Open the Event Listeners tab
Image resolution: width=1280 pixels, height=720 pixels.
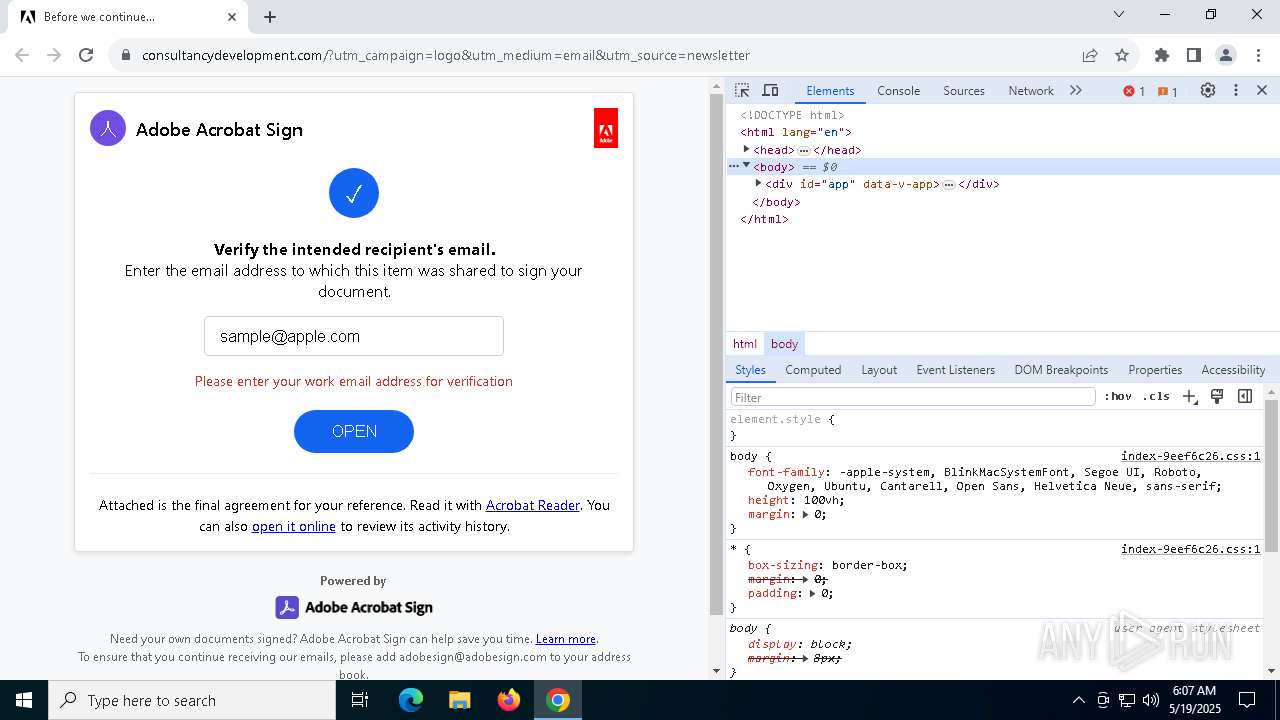956,369
